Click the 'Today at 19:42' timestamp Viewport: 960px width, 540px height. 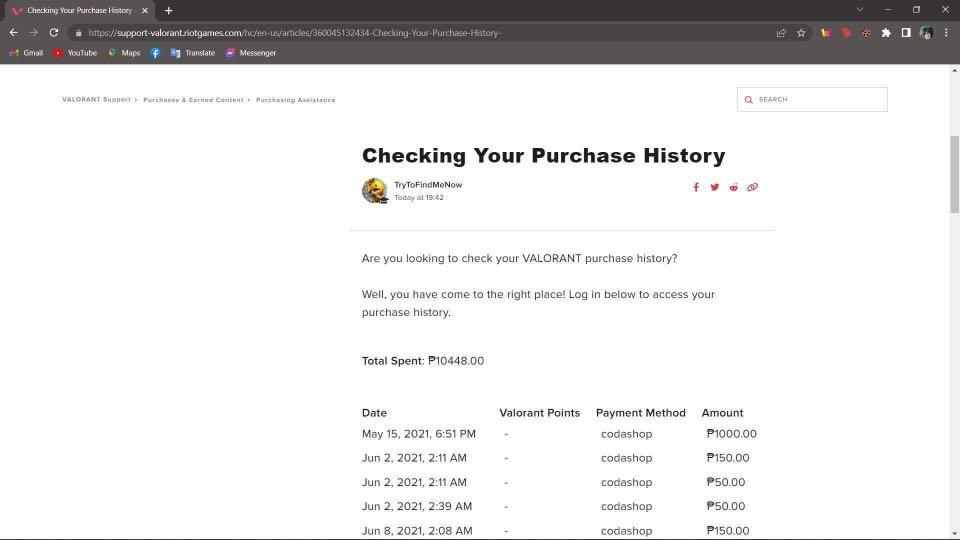[x=419, y=198]
